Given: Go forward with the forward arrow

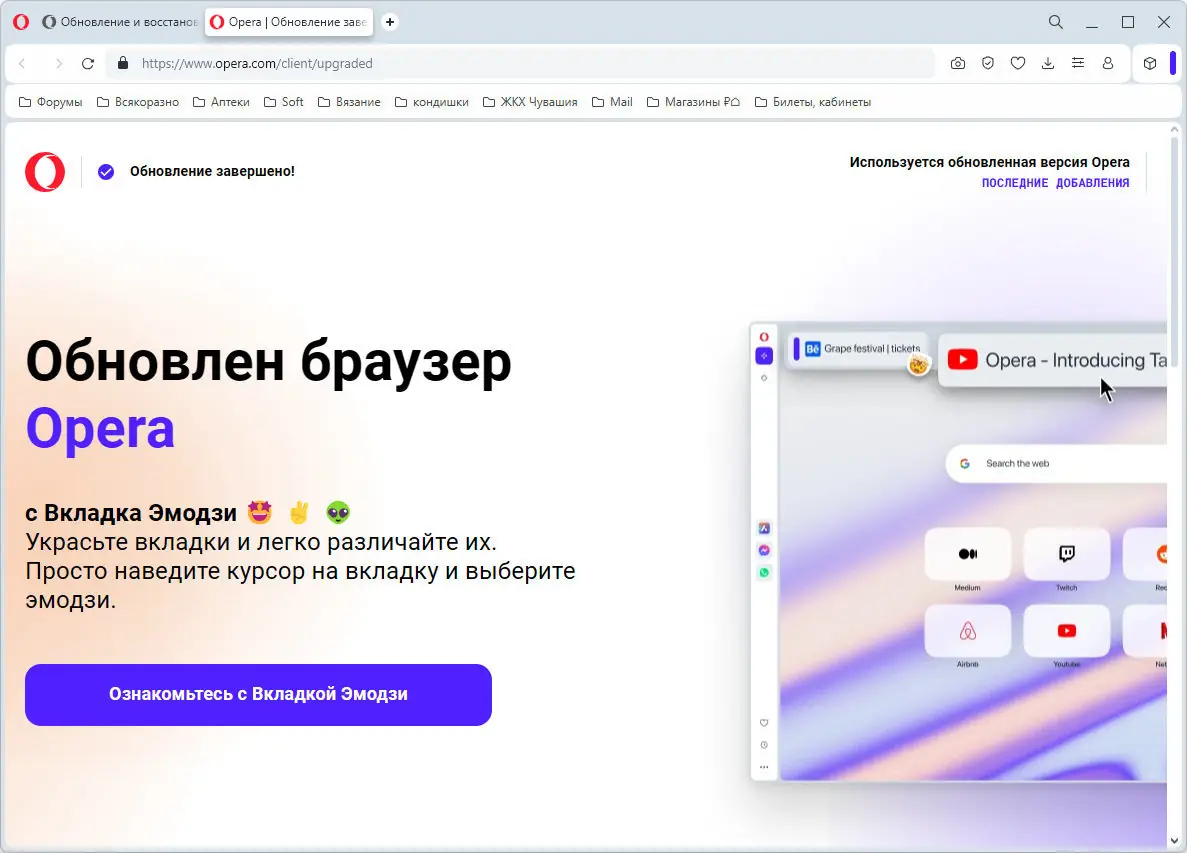Looking at the screenshot, I should (x=58, y=64).
